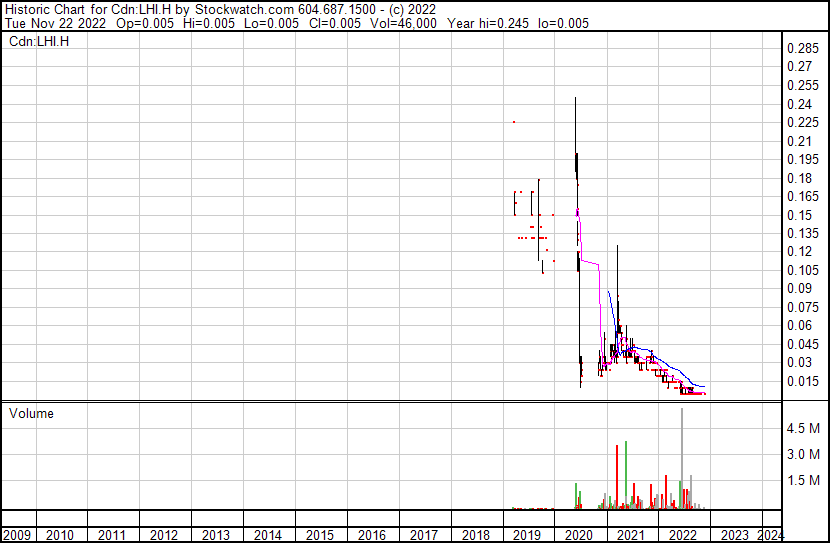Click the Year hi=0.245 value in header
The height and width of the screenshot is (543, 830).
[x=488, y=23]
